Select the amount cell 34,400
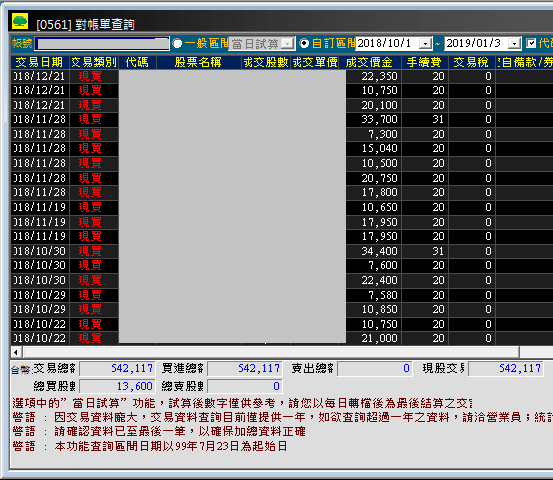 (x=374, y=251)
